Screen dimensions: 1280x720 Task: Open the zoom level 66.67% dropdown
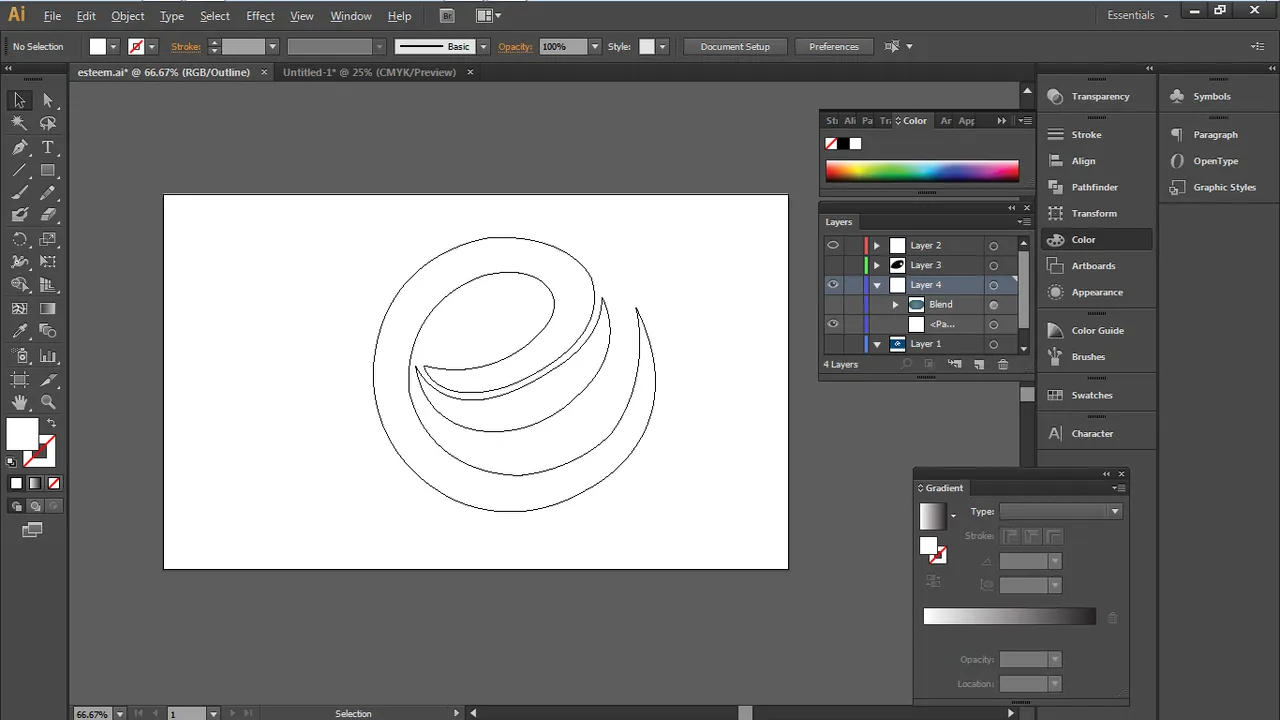pyautogui.click(x=121, y=714)
